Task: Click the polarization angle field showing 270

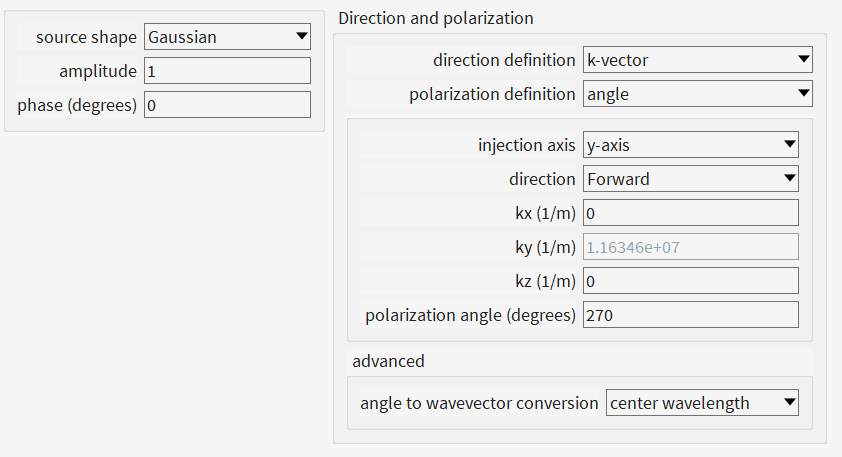Action: (x=691, y=315)
